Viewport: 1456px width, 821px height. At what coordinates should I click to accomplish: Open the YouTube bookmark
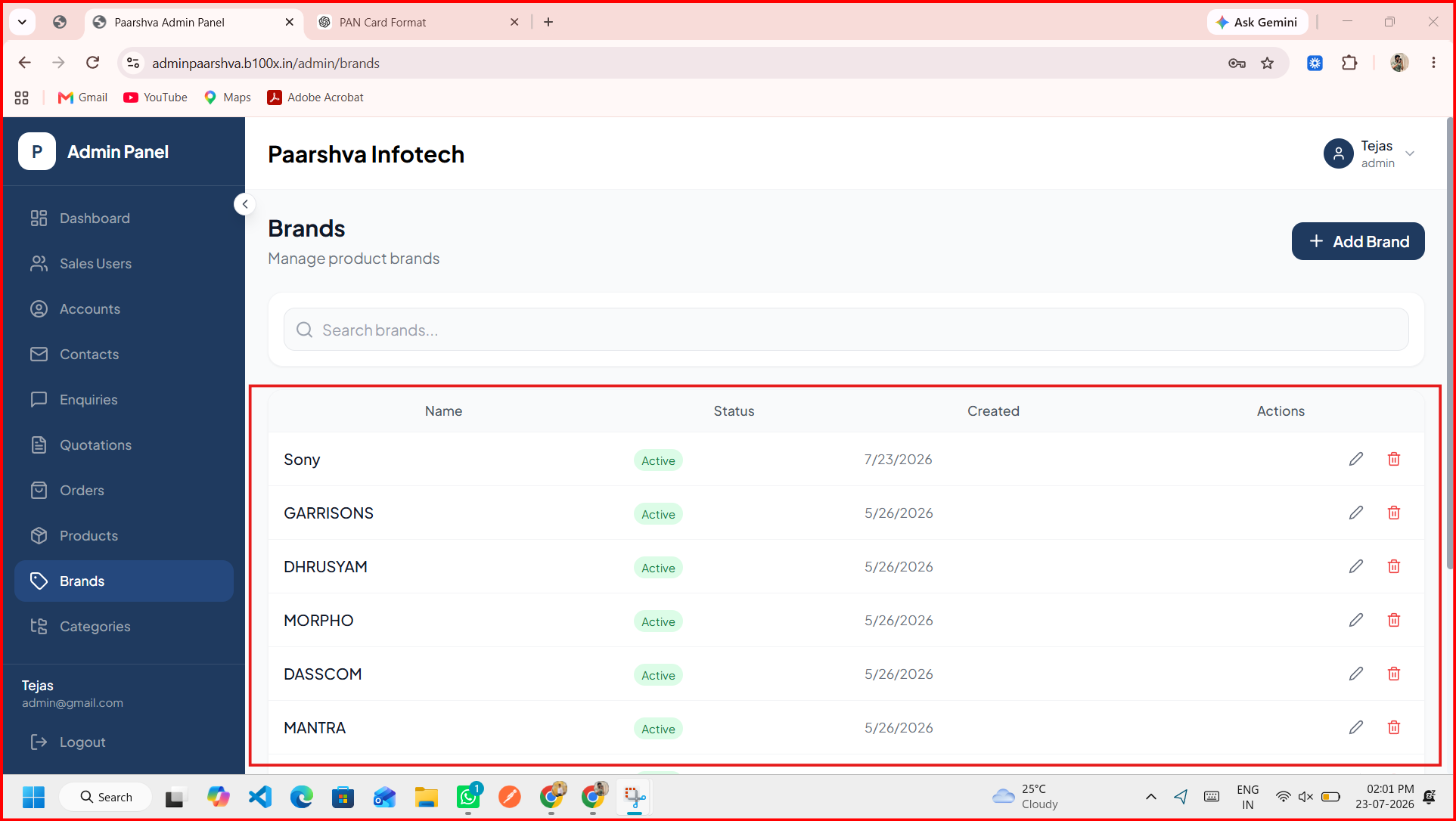pyautogui.click(x=155, y=98)
